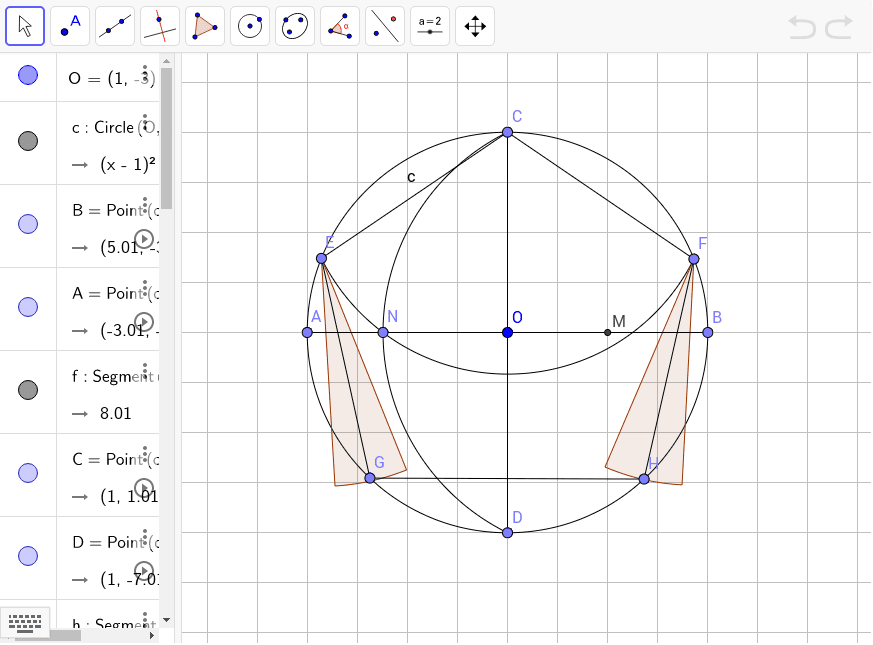This screenshot has height=645, width=873.
Task: Open more options for A row
Action: coord(145,288)
